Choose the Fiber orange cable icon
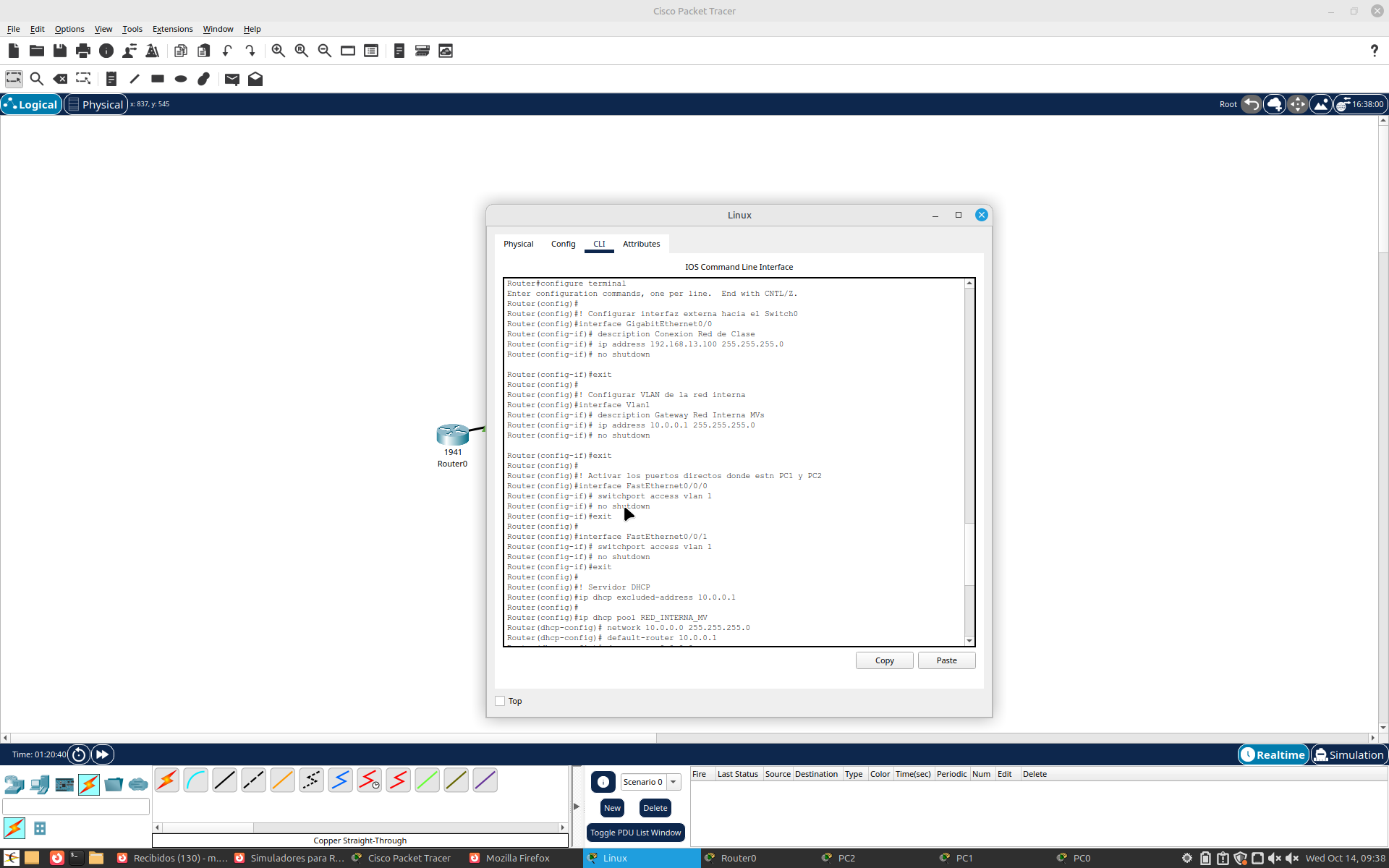The width and height of the screenshot is (1389, 868). [x=283, y=780]
